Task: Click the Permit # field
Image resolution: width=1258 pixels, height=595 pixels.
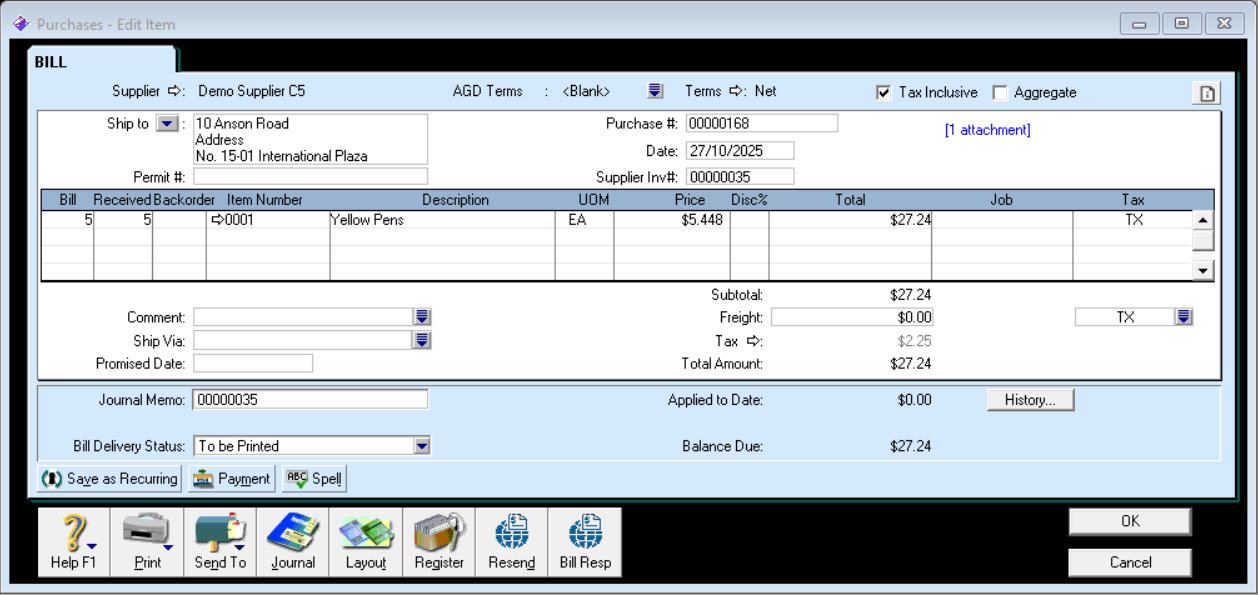Action: click(310, 177)
